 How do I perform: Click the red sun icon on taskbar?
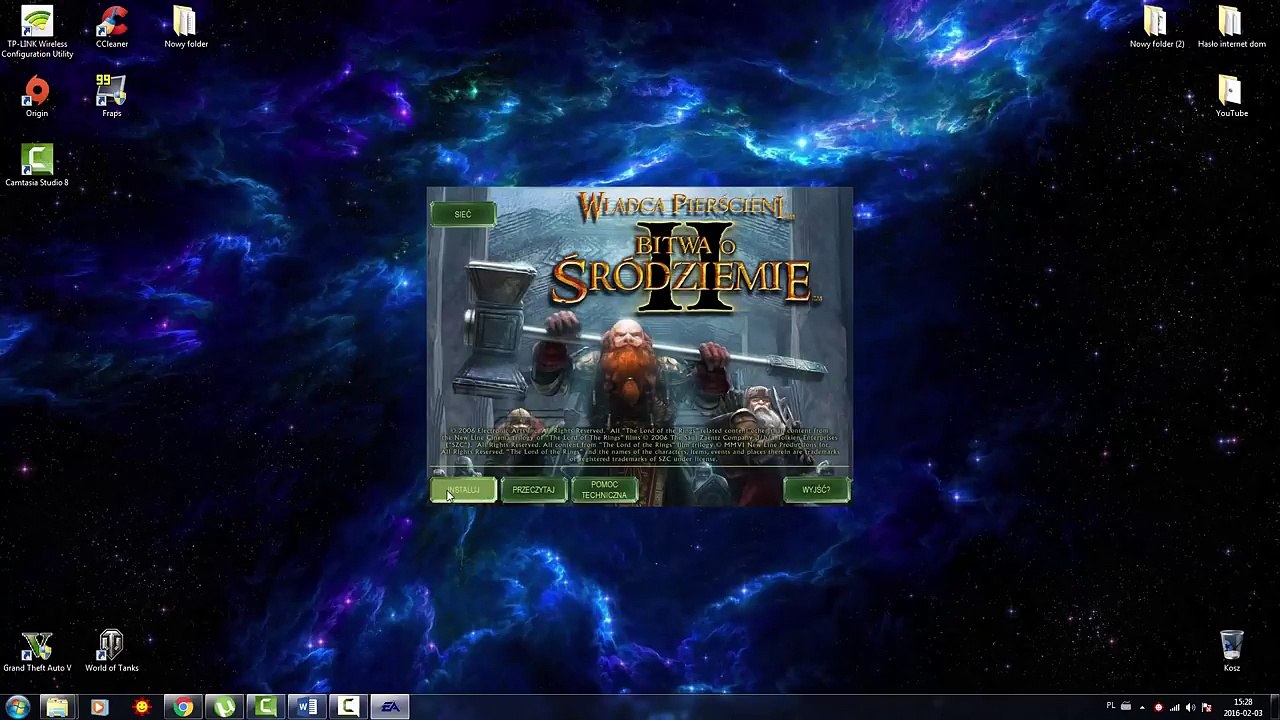pos(141,707)
